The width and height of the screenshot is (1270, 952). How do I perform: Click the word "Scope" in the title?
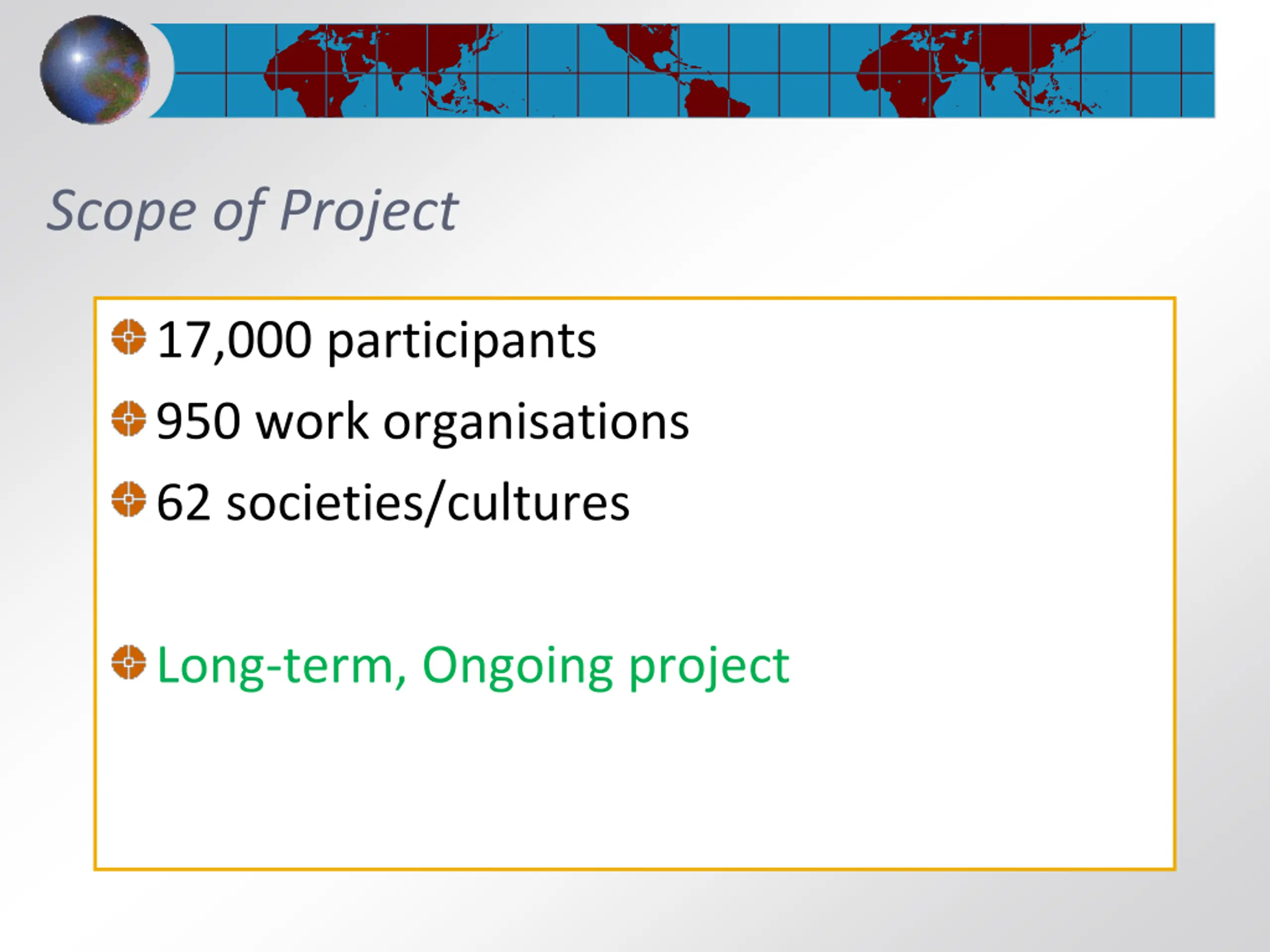point(122,211)
